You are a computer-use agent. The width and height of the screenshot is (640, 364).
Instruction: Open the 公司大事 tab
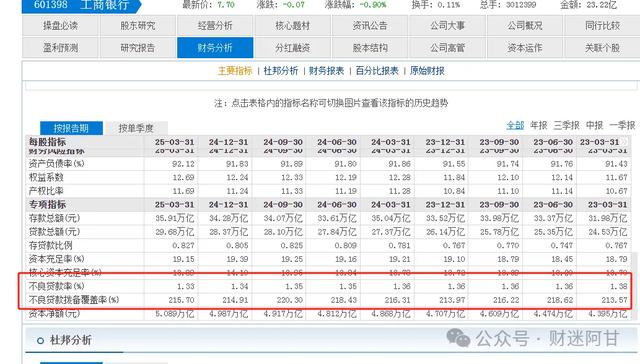(x=447, y=26)
